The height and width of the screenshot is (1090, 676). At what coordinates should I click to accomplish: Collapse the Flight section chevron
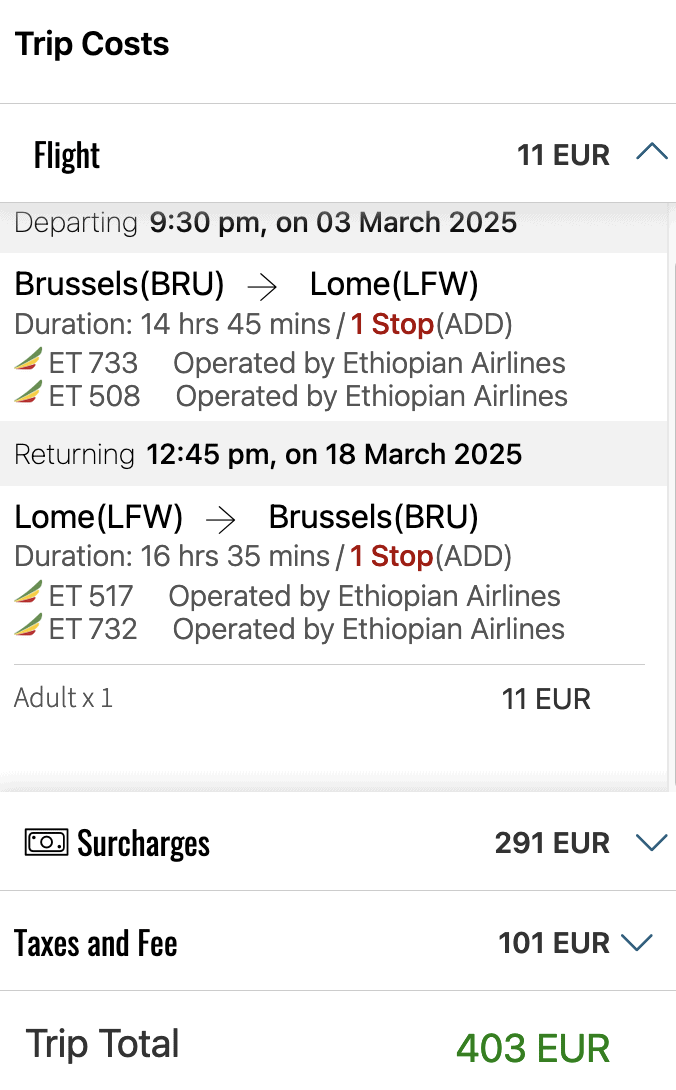[651, 153]
